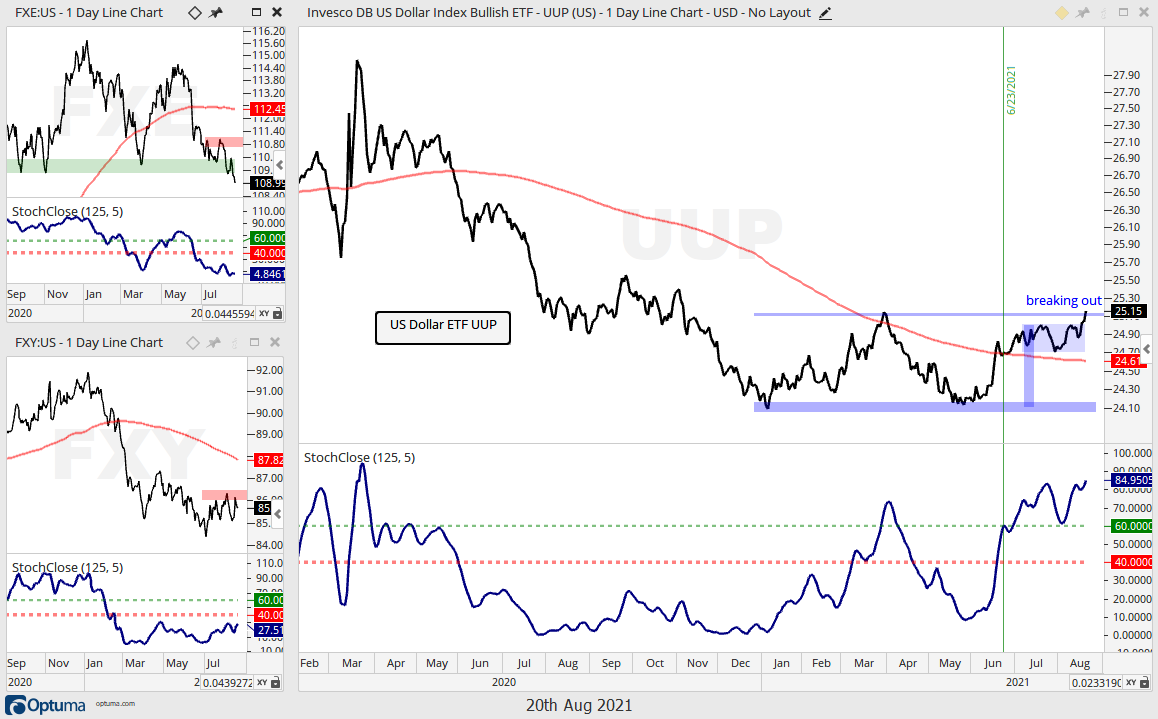Click the yellow diamond icon in UUP header
1158x719 pixels.
[1061, 13]
